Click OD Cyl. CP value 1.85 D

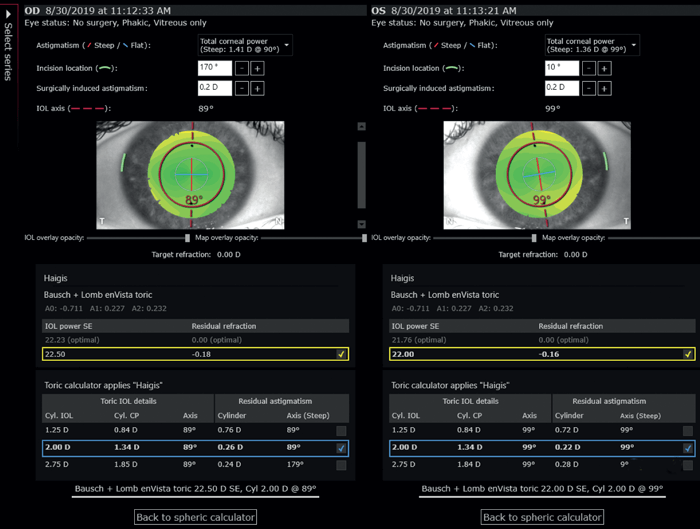point(125,464)
